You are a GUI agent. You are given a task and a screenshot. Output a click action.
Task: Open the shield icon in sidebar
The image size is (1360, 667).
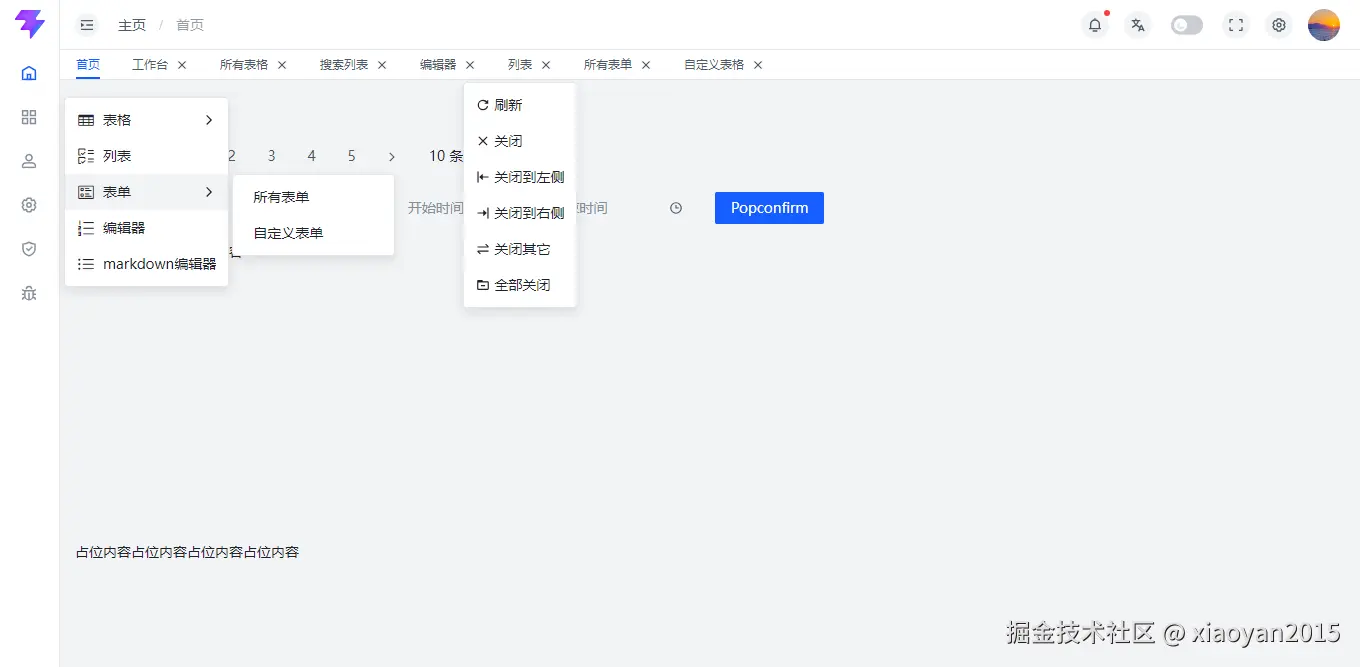click(x=29, y=249)
